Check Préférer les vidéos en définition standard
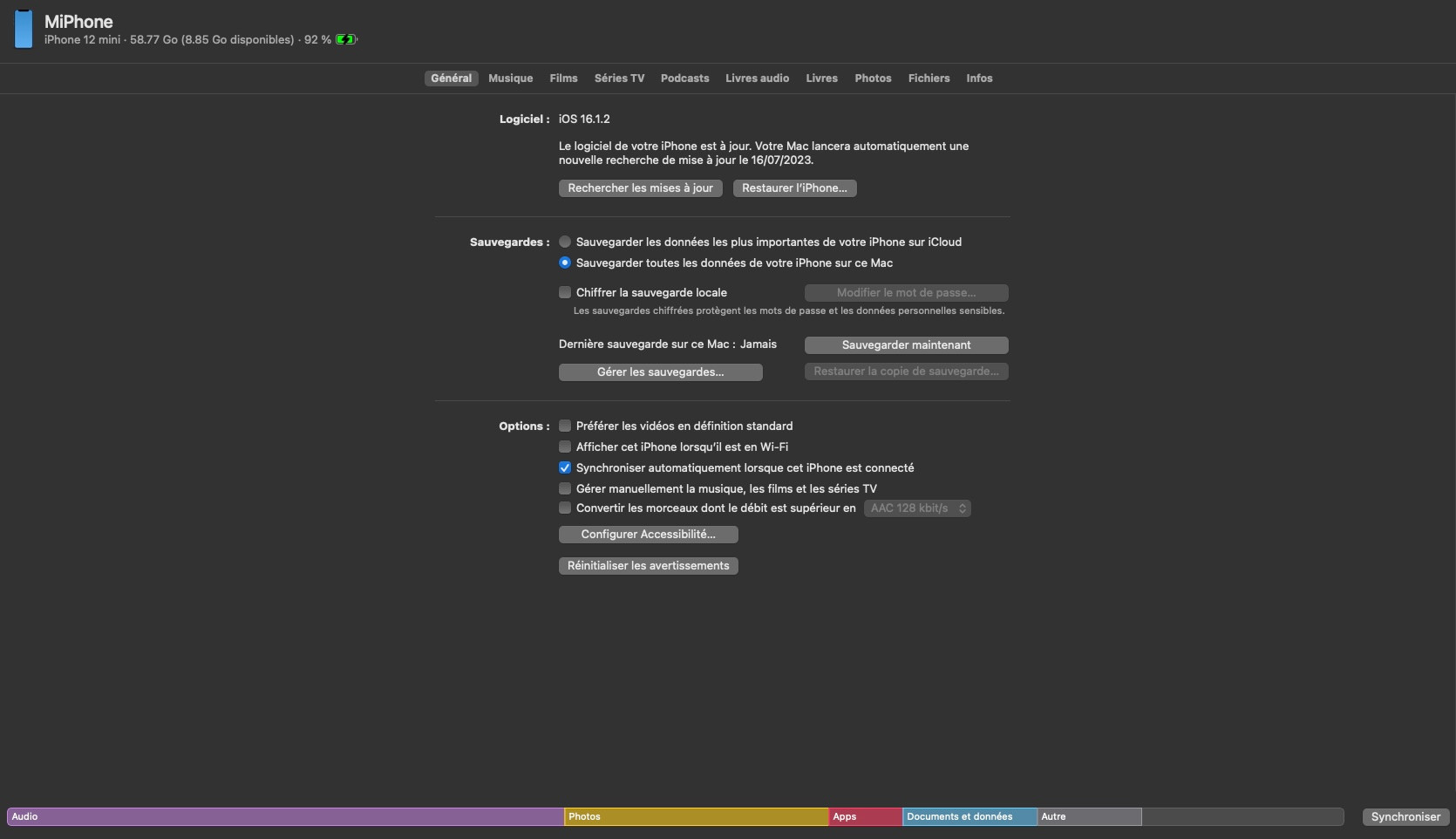This screenshot has height=839, width=1456. 565,426
